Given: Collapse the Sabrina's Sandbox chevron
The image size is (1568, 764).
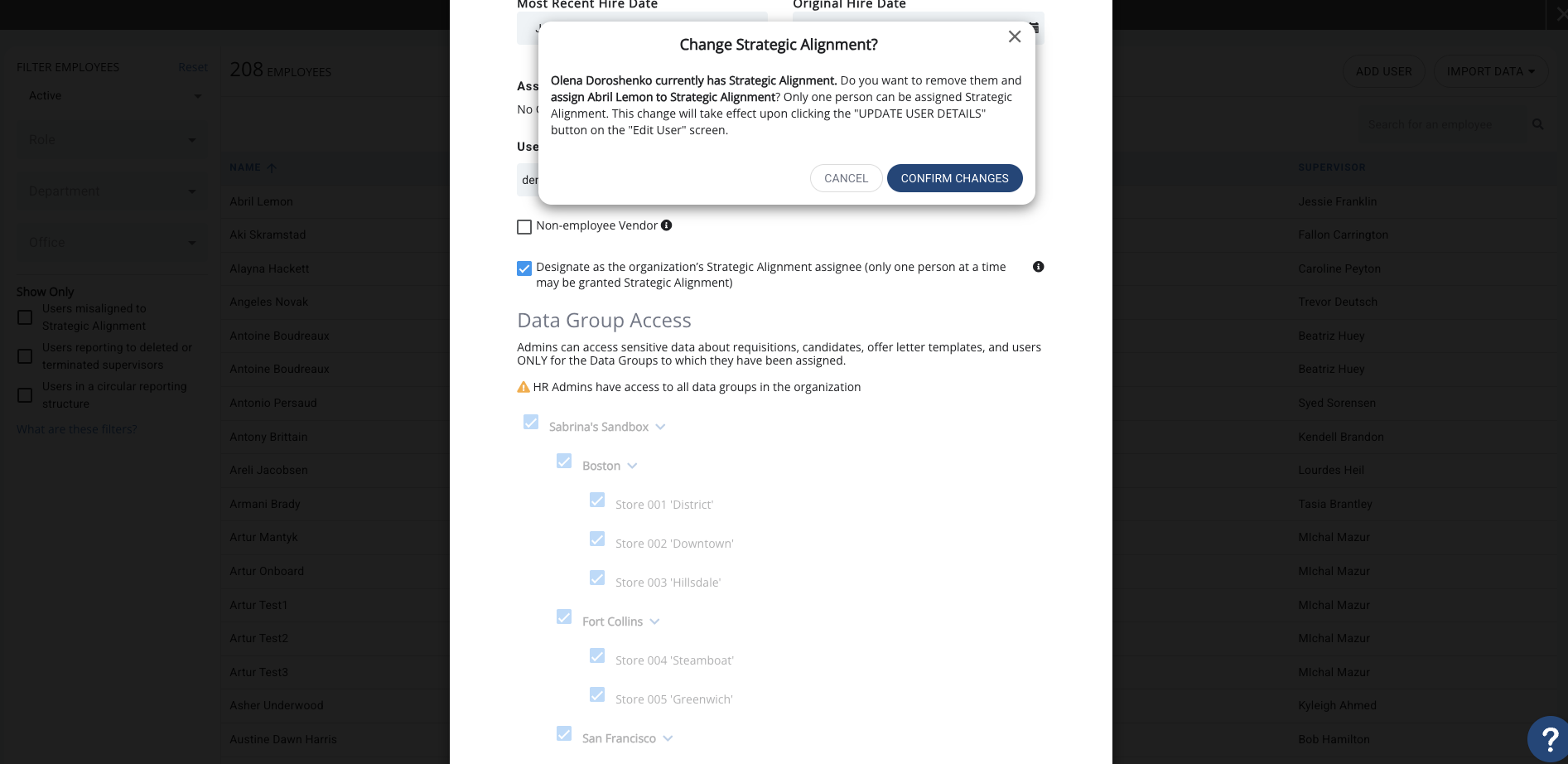Looking at the screenshot, I should pos(660,427).
